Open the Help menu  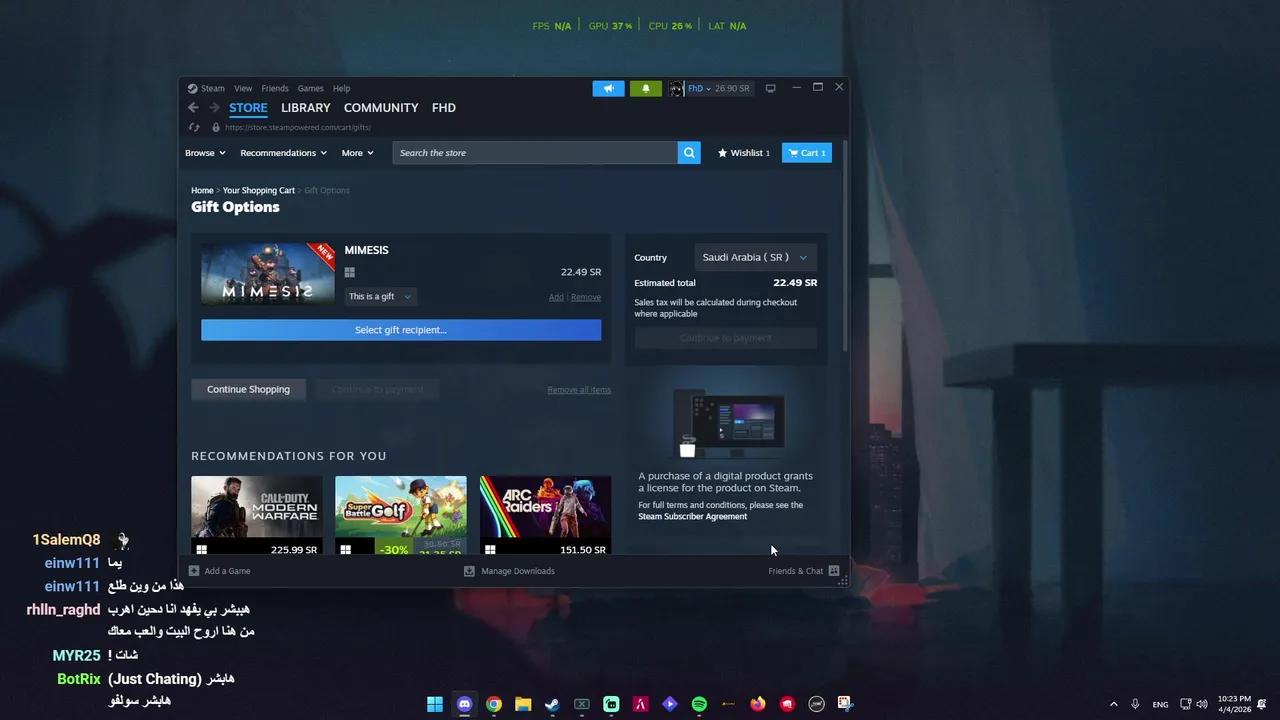coord(341,88)
